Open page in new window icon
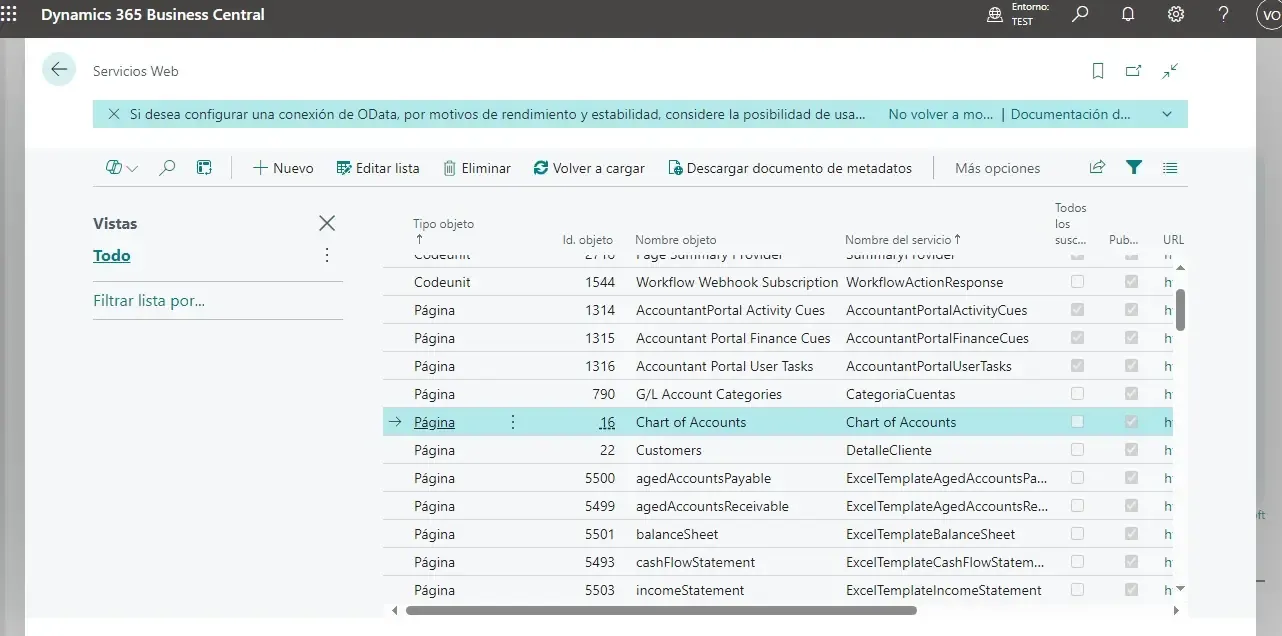1282x636 pixels. click(x=1133, y=71)
